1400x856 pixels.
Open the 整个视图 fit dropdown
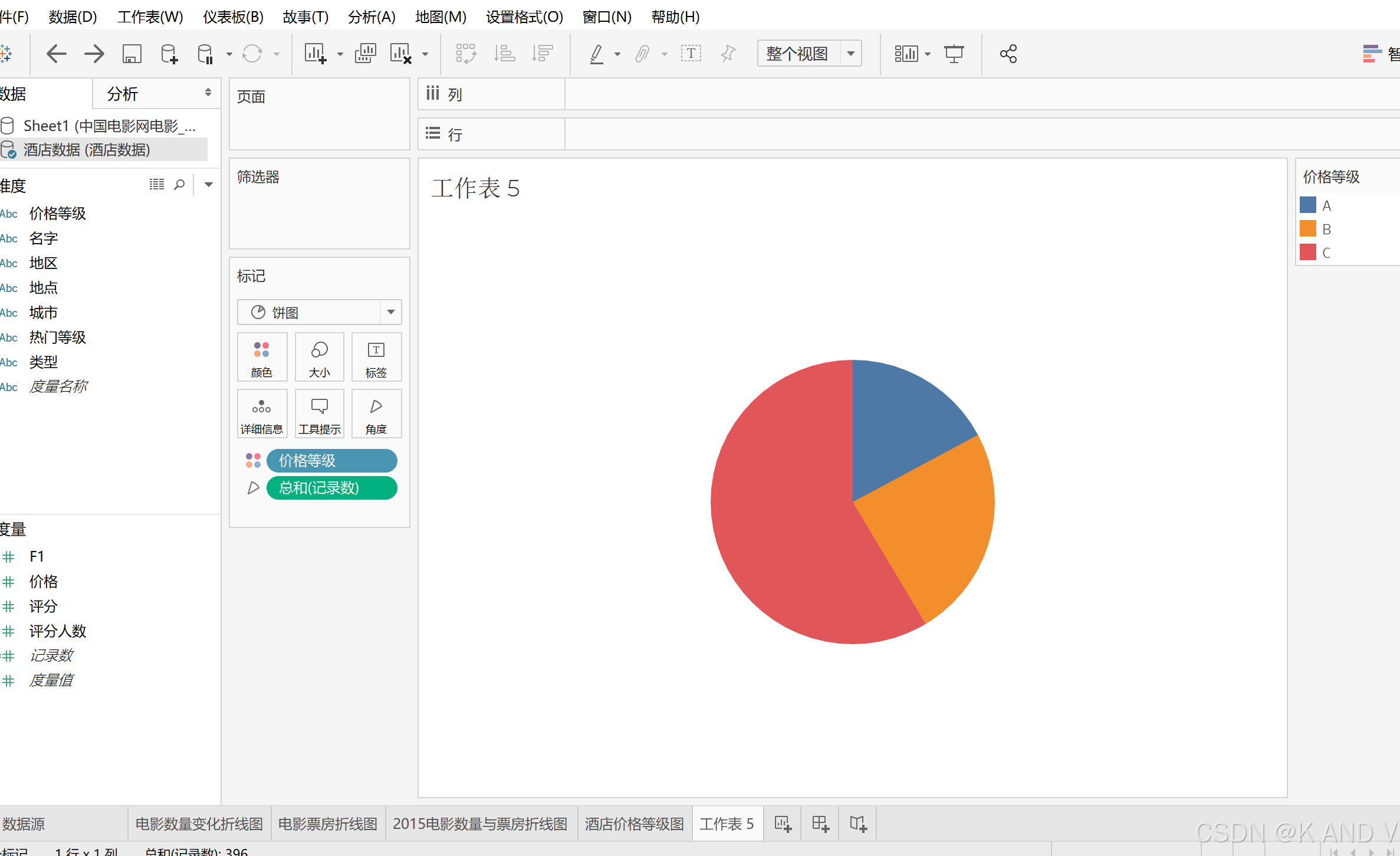tap(850, 54)
